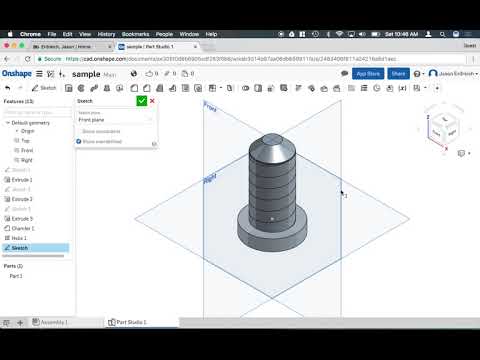480x360 pixels.
Task: Click the links counter icon
Action: click(x=170, y=73)
